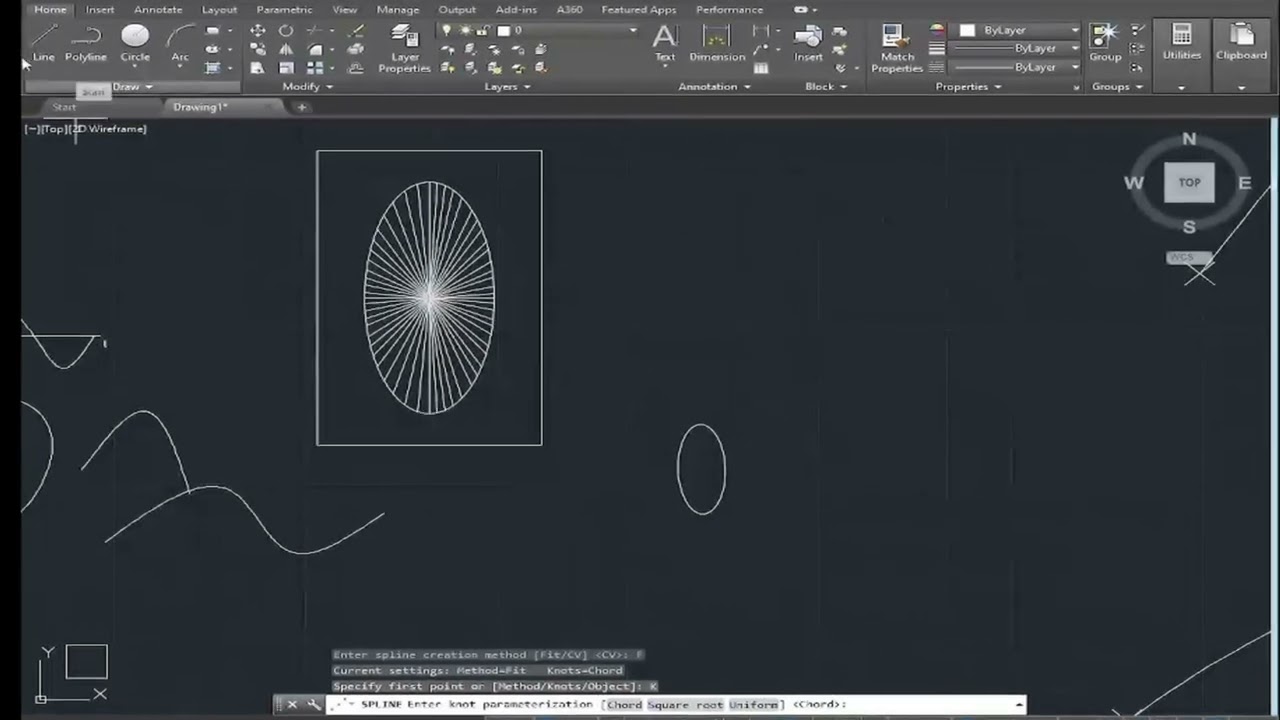Image resolution: width=1280 pixels, height=720 pixels.
Task: Select the Polyline tool
Action: 86,43
